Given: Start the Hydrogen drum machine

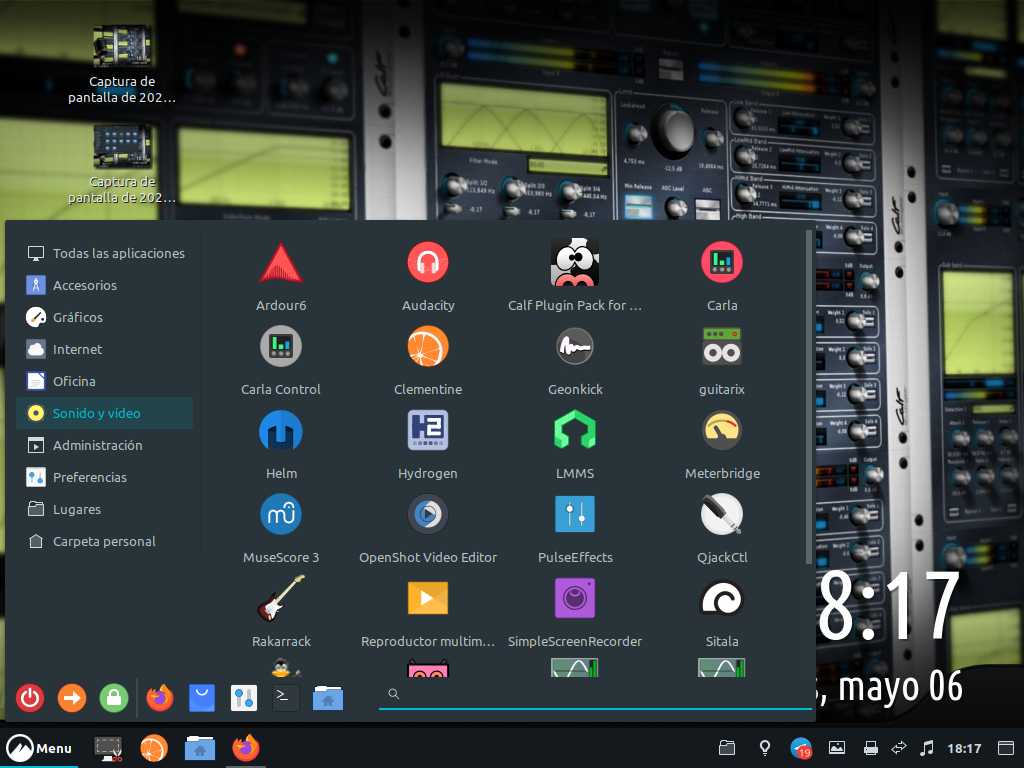Looking at the screenshot, I should pos(428,432).
